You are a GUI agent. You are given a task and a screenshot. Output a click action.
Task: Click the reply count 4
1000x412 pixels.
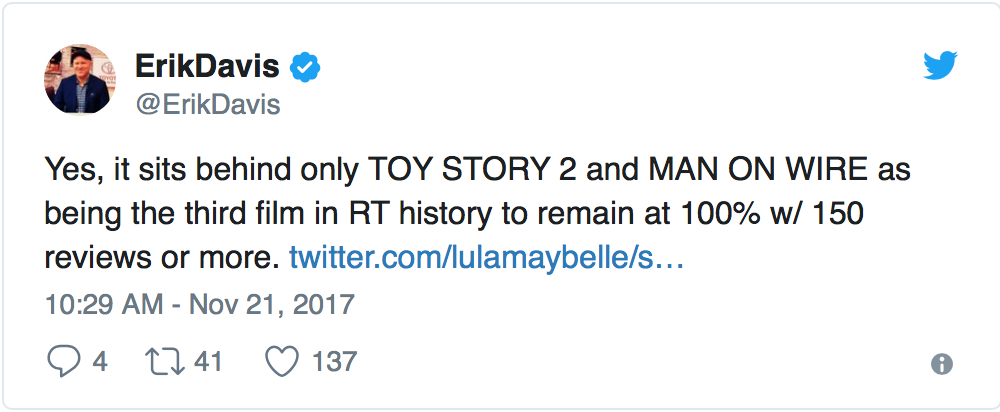pos(99,361)
